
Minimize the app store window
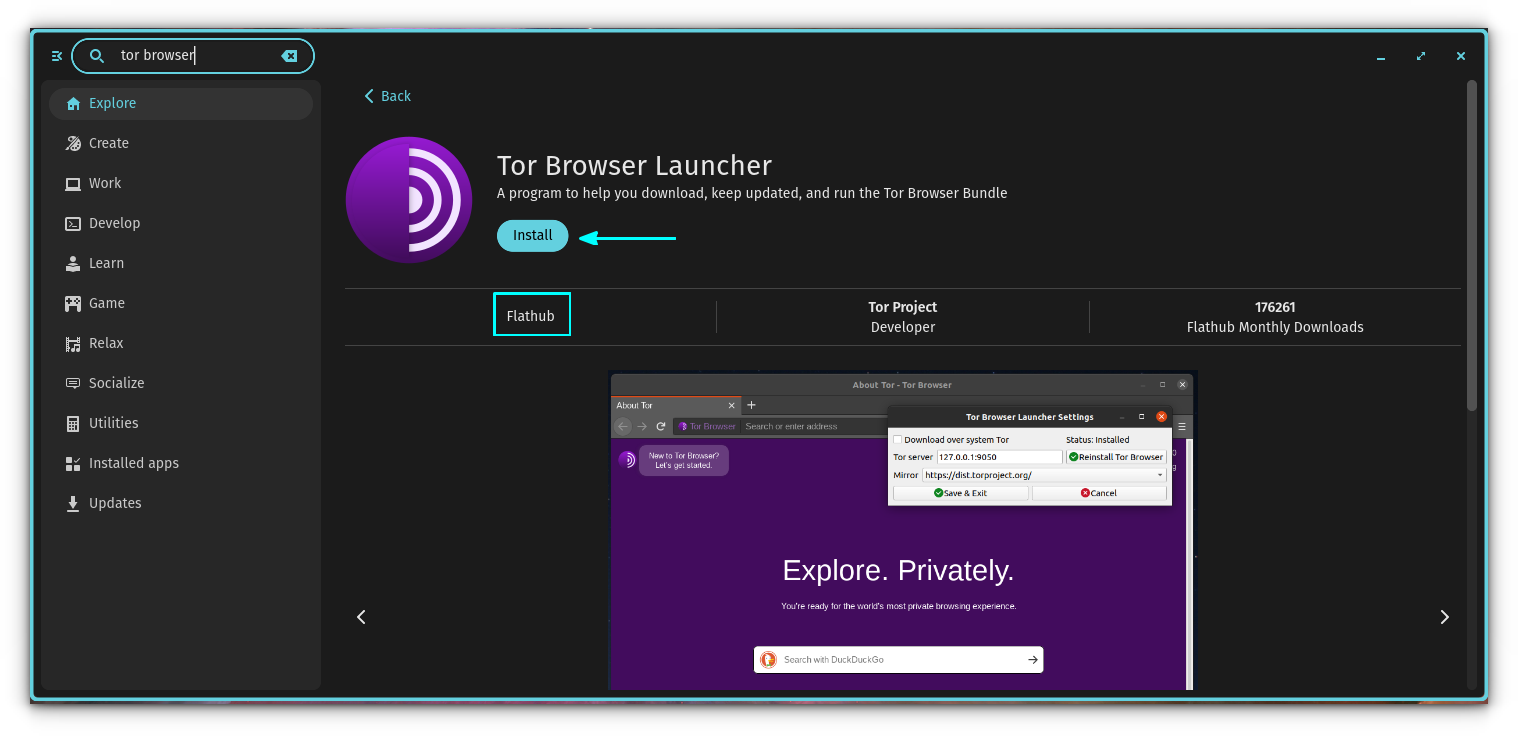1381,57
